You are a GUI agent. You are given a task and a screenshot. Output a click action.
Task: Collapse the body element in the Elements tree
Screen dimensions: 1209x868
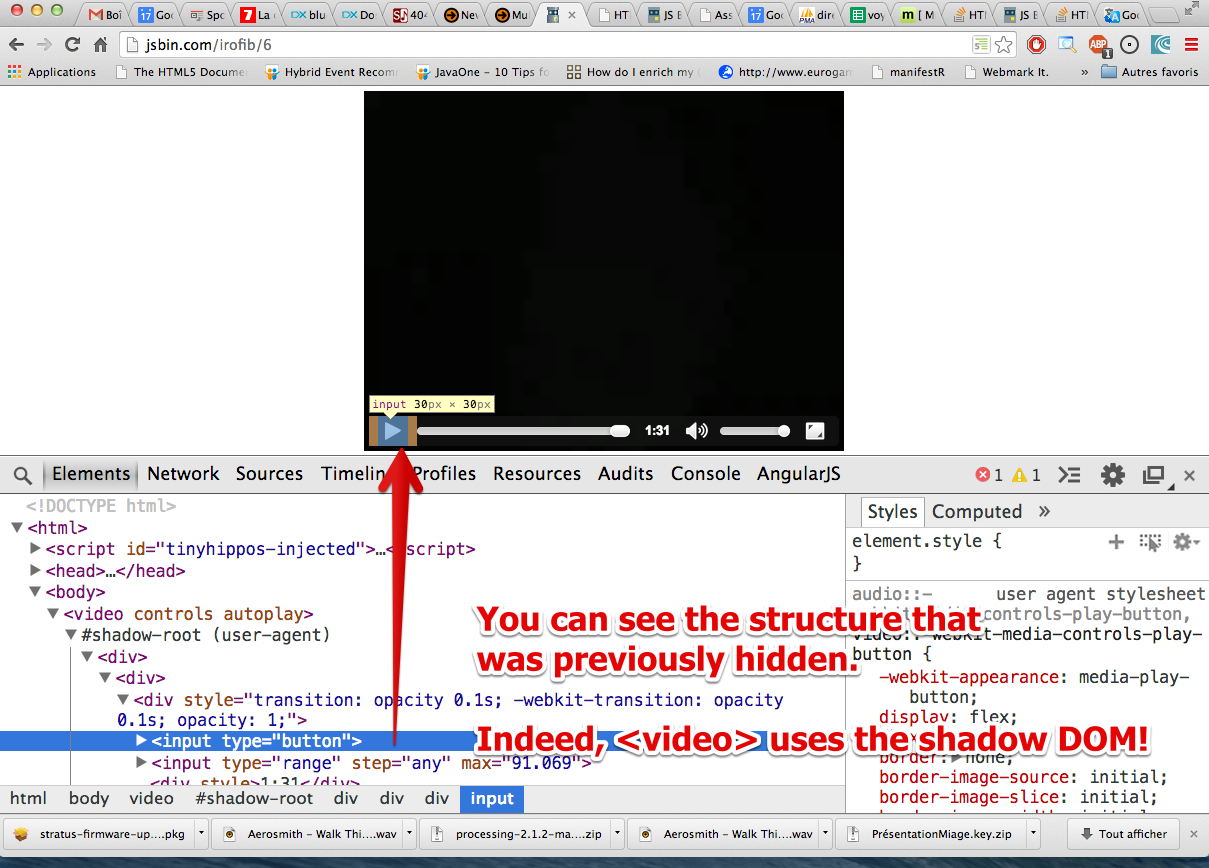coord(35,591)
